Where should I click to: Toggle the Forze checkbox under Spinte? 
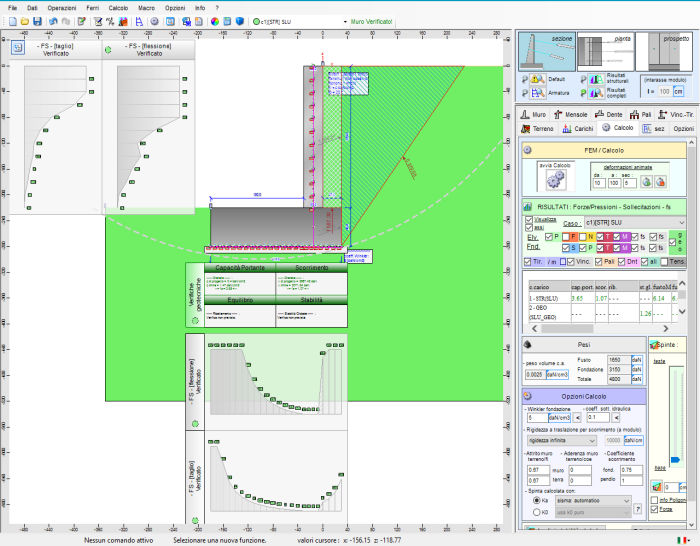coord(654,509)
